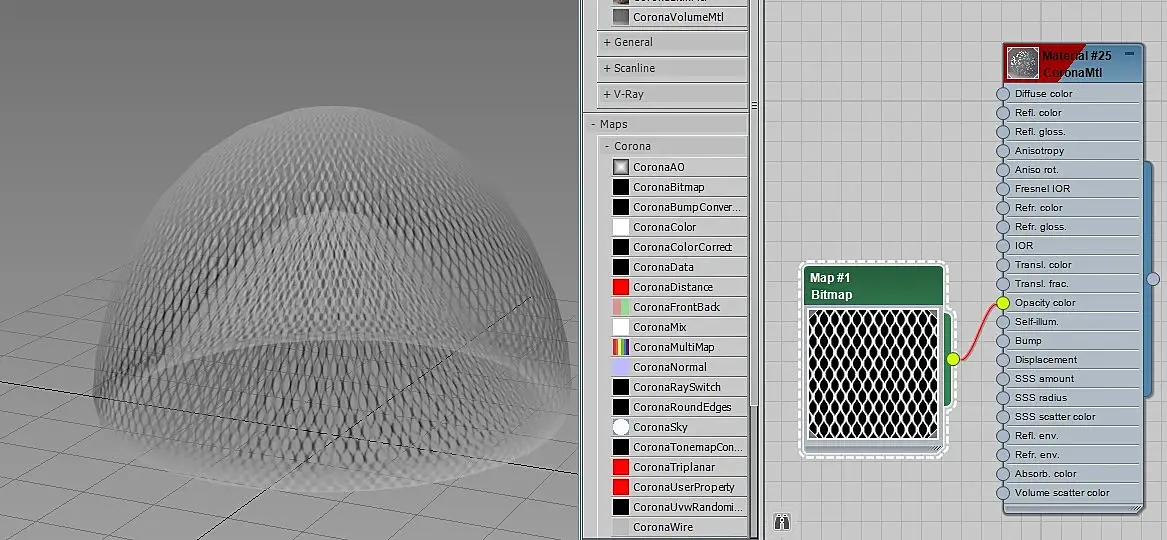Screen dimensions: 1167x540
Task: Click the Transl. color input socket
Action: 1003,265
